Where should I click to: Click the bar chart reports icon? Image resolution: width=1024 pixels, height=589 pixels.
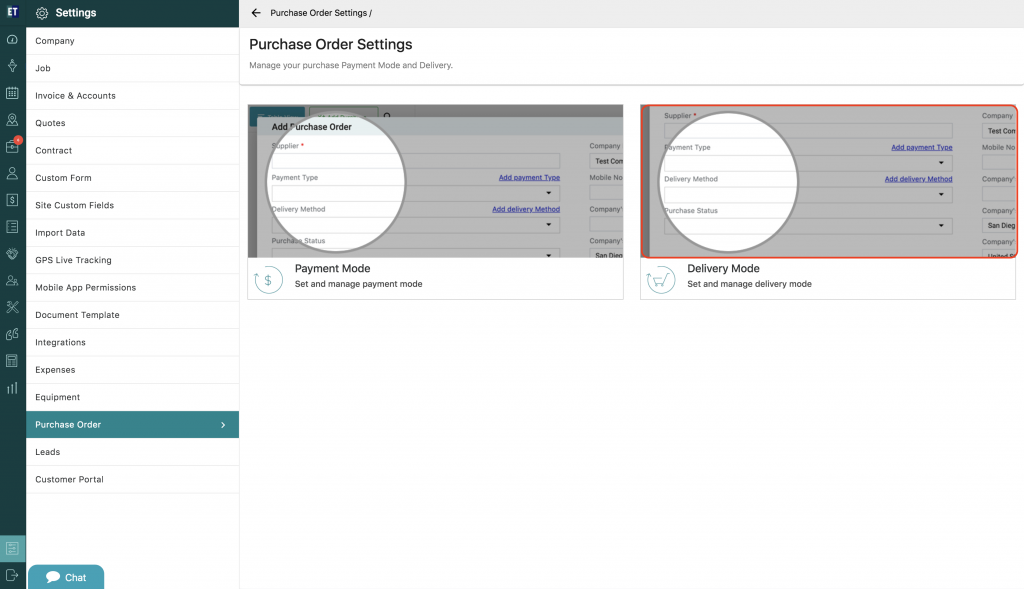[x=12, y=388]
